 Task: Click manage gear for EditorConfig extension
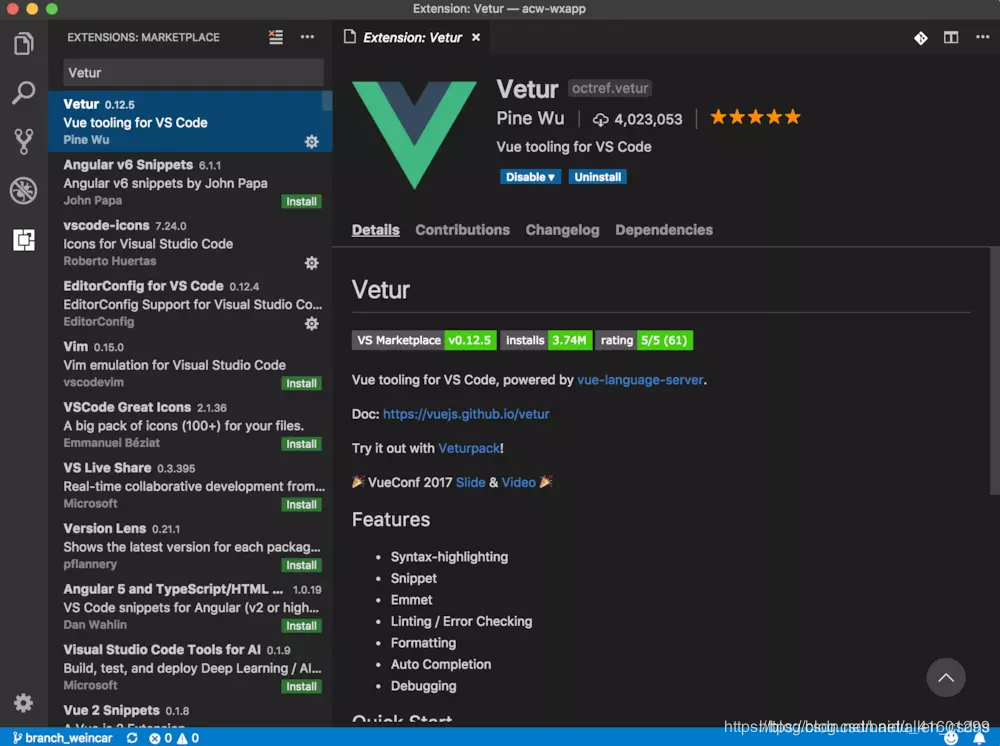point(311,323)
